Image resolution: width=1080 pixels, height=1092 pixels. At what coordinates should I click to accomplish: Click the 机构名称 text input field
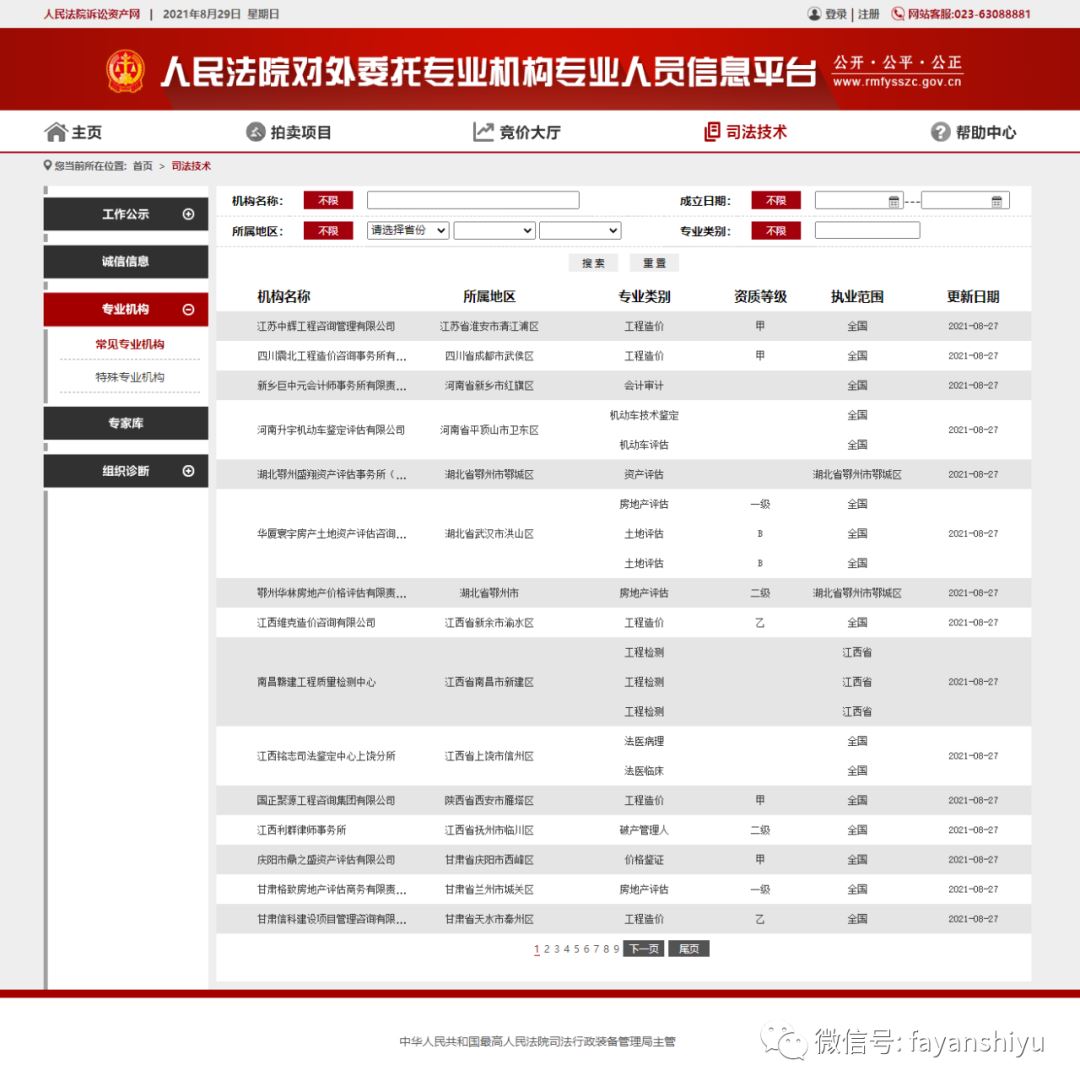click(472, 201)
